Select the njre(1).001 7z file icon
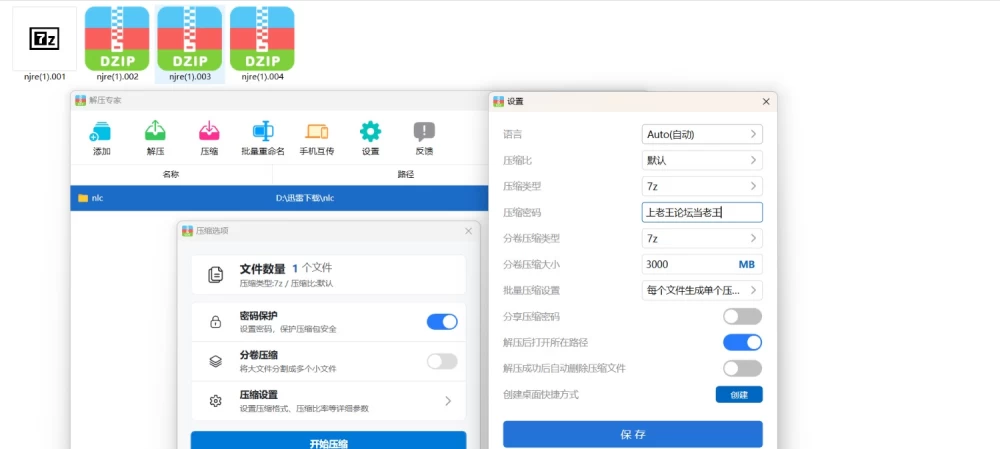 [45, 39]
